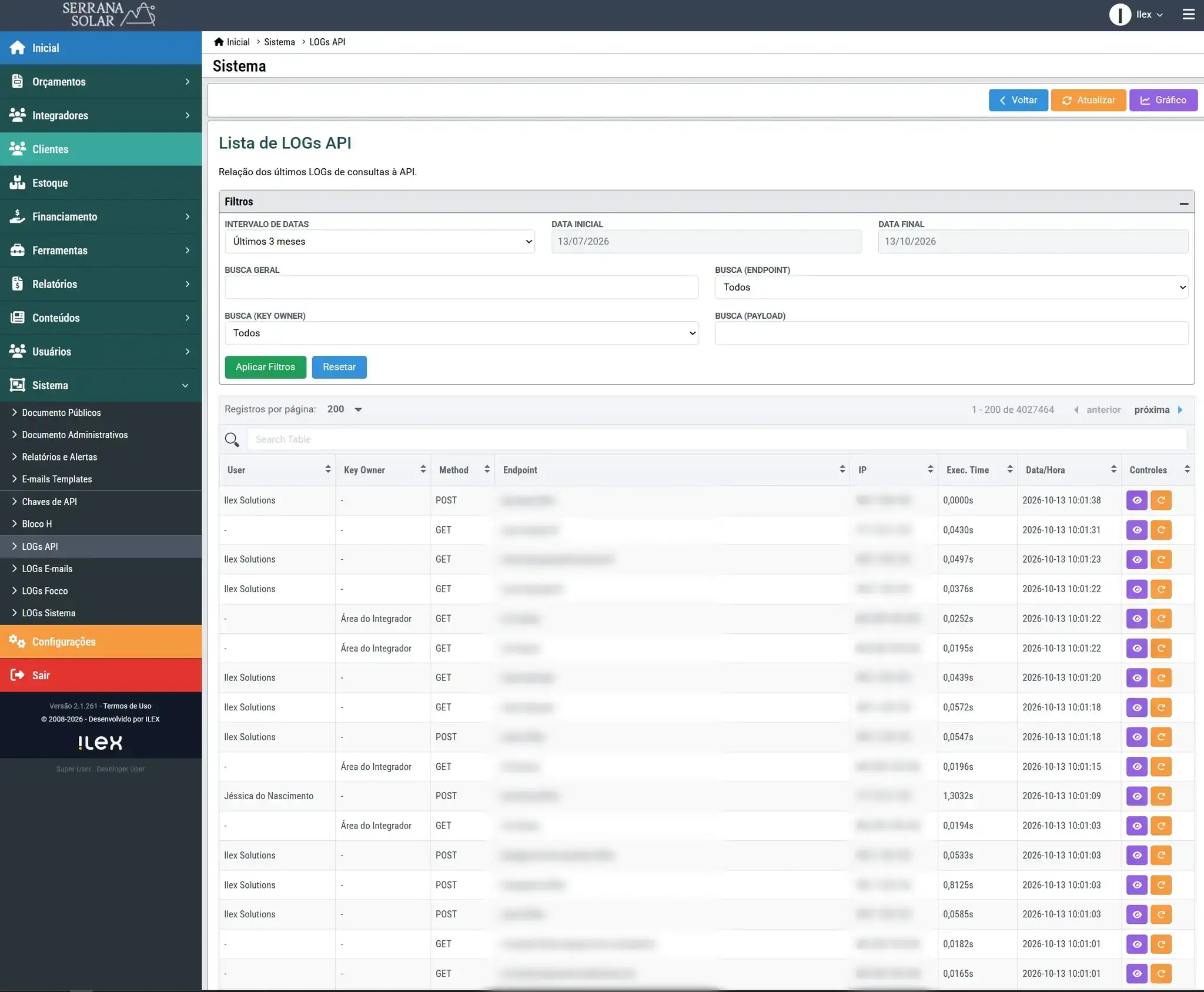The width and height of the screenshot is (1204, 992).
Task: Click the eye icon on the 10:01:31 row
Action: [1136, 530]
